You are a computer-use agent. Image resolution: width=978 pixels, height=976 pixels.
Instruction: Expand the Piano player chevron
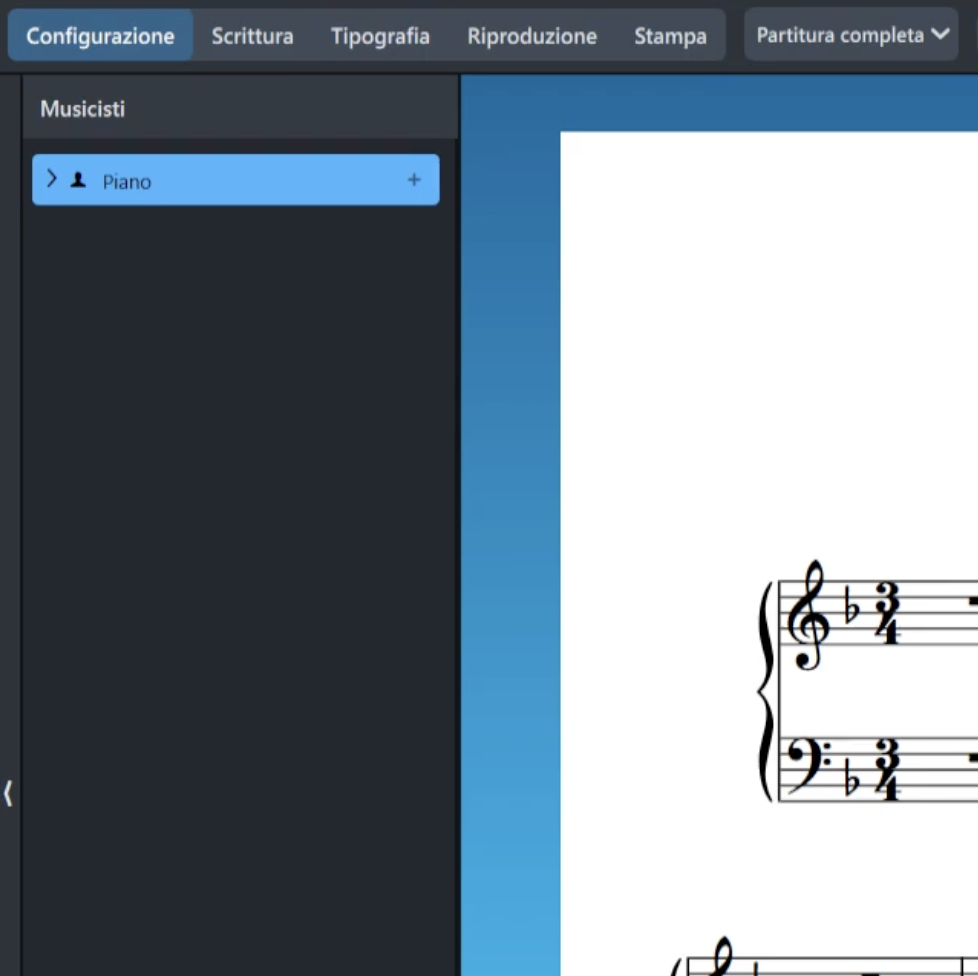(x=52, y=180)
